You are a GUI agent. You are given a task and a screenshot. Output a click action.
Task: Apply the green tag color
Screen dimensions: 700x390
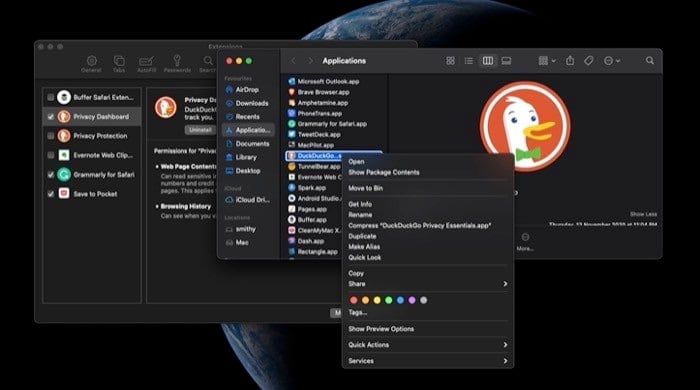(389, 300)
